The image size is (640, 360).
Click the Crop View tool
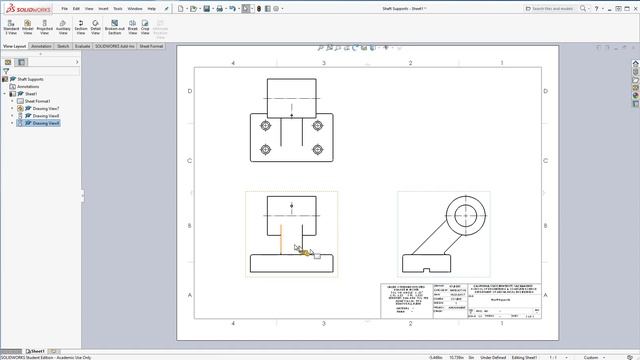(145, 27)
